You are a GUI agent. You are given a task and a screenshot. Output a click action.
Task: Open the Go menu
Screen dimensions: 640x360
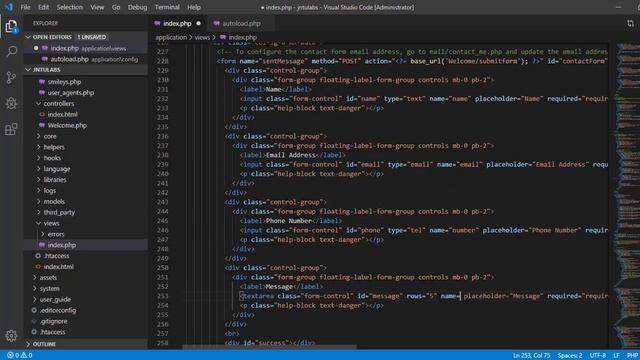[x=116, y=7]
